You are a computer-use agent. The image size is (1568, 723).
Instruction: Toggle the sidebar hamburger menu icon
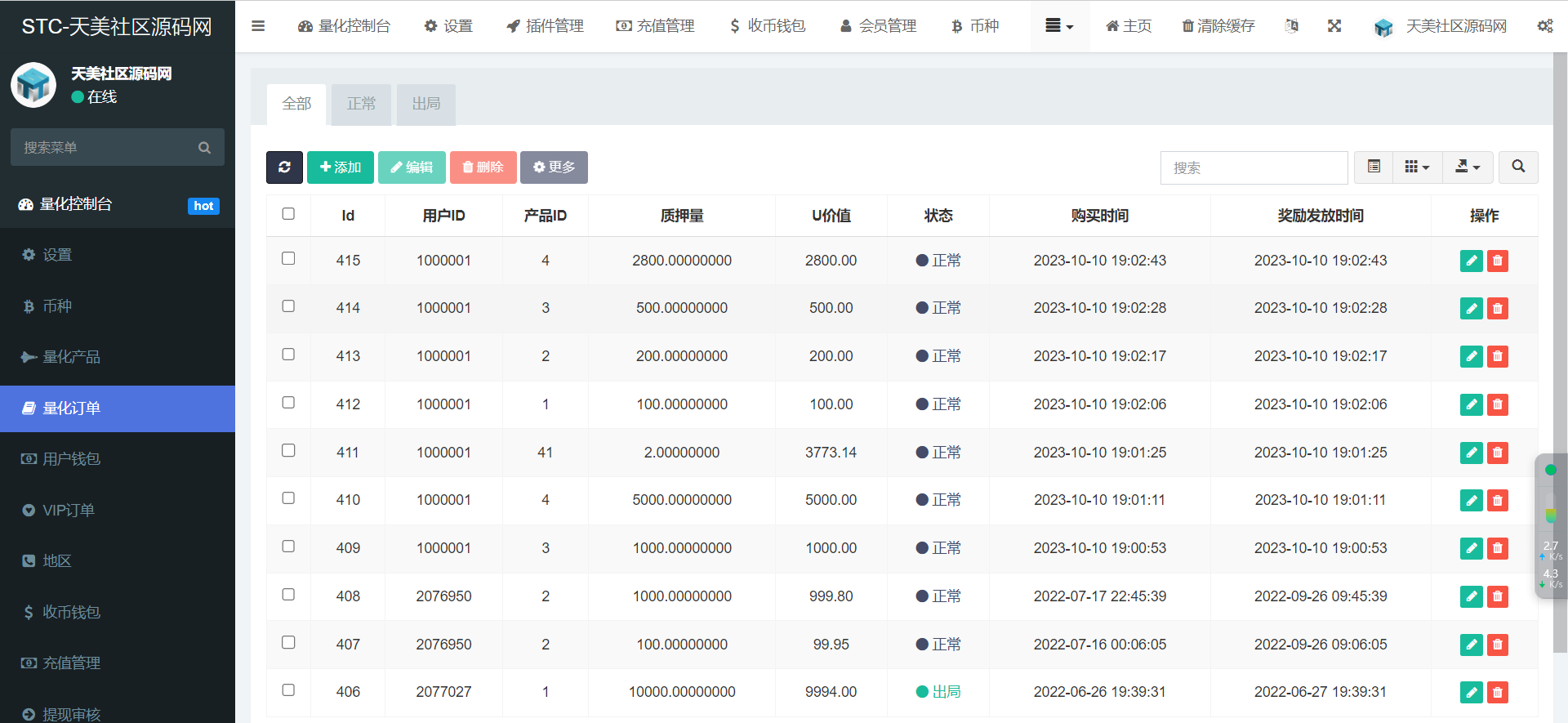tap(258, 26)
